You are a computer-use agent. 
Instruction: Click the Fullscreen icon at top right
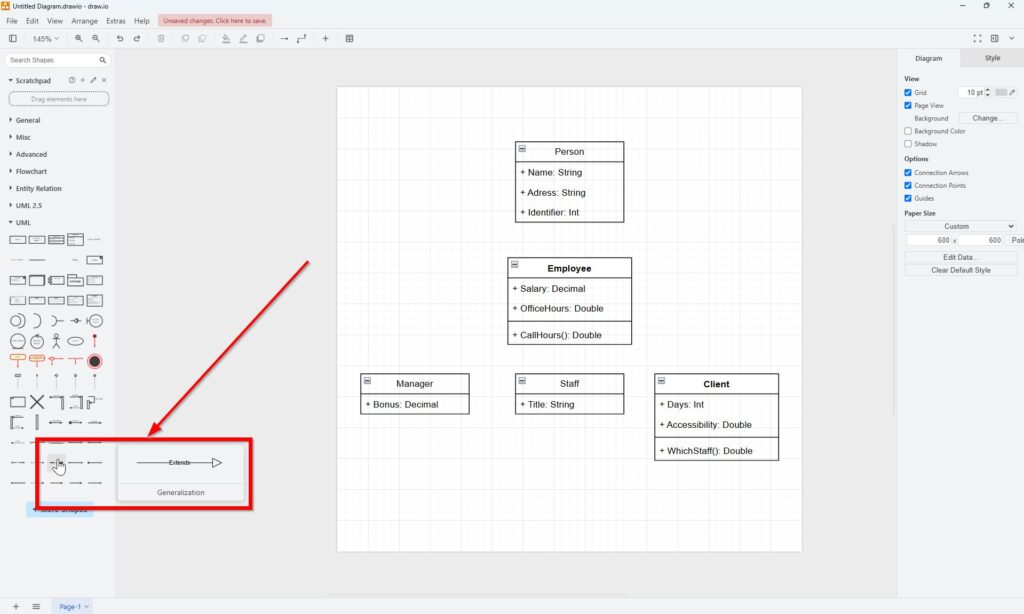point(978,38)
